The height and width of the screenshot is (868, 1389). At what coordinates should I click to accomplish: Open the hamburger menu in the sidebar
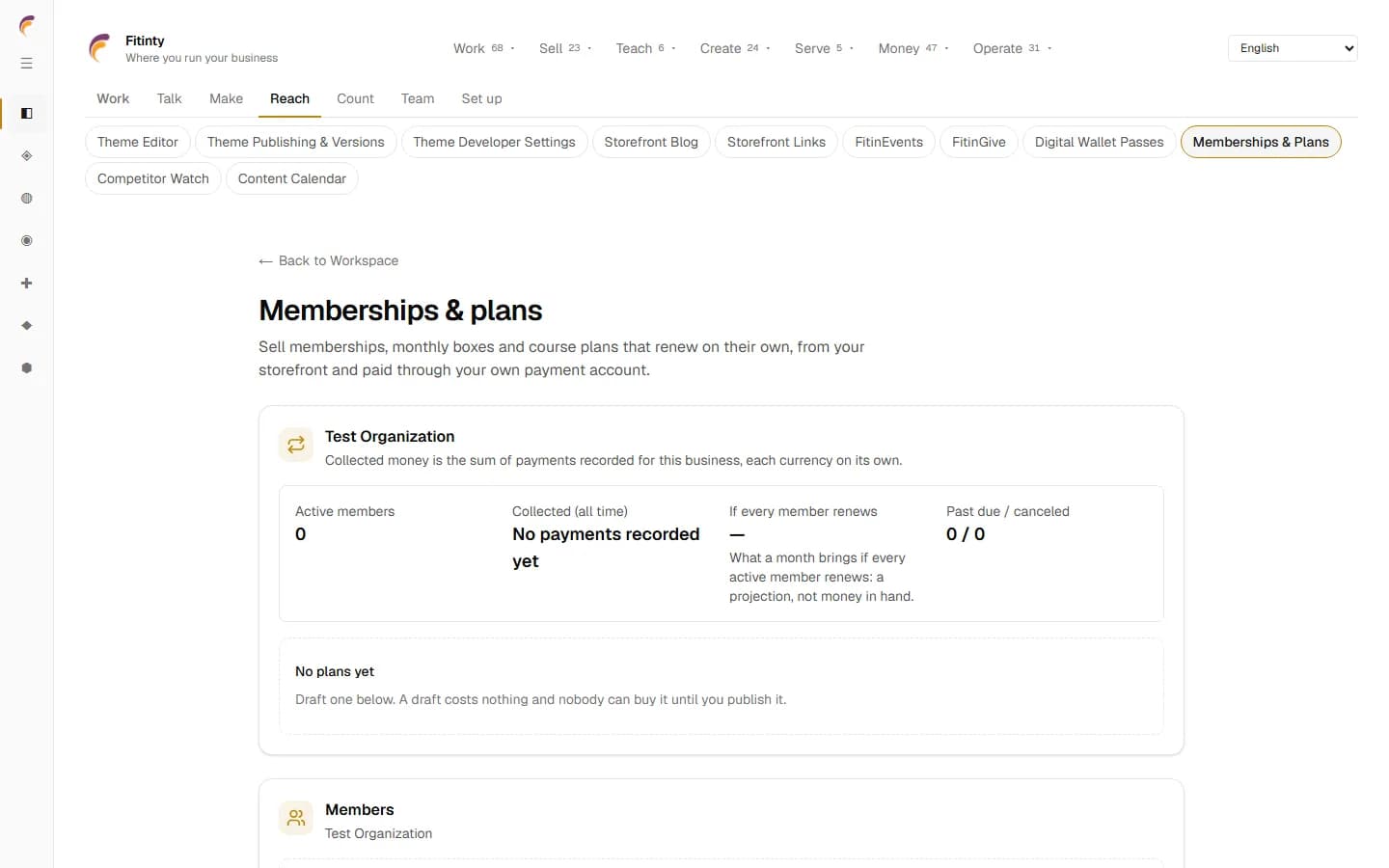click(27, 64)
